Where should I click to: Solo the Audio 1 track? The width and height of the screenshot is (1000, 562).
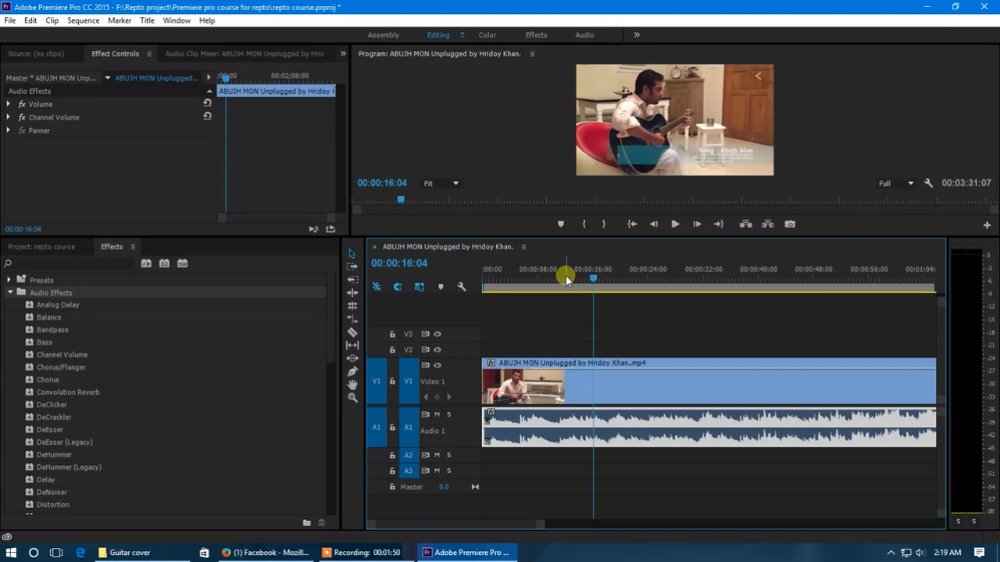(x=449, y=415)
